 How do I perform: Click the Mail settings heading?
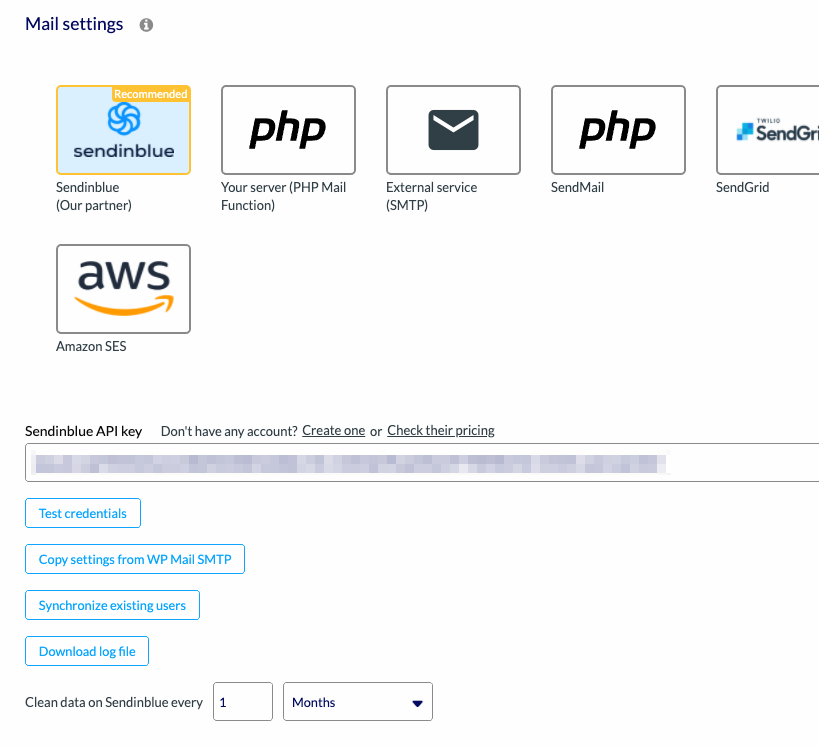tap(74, 24)
